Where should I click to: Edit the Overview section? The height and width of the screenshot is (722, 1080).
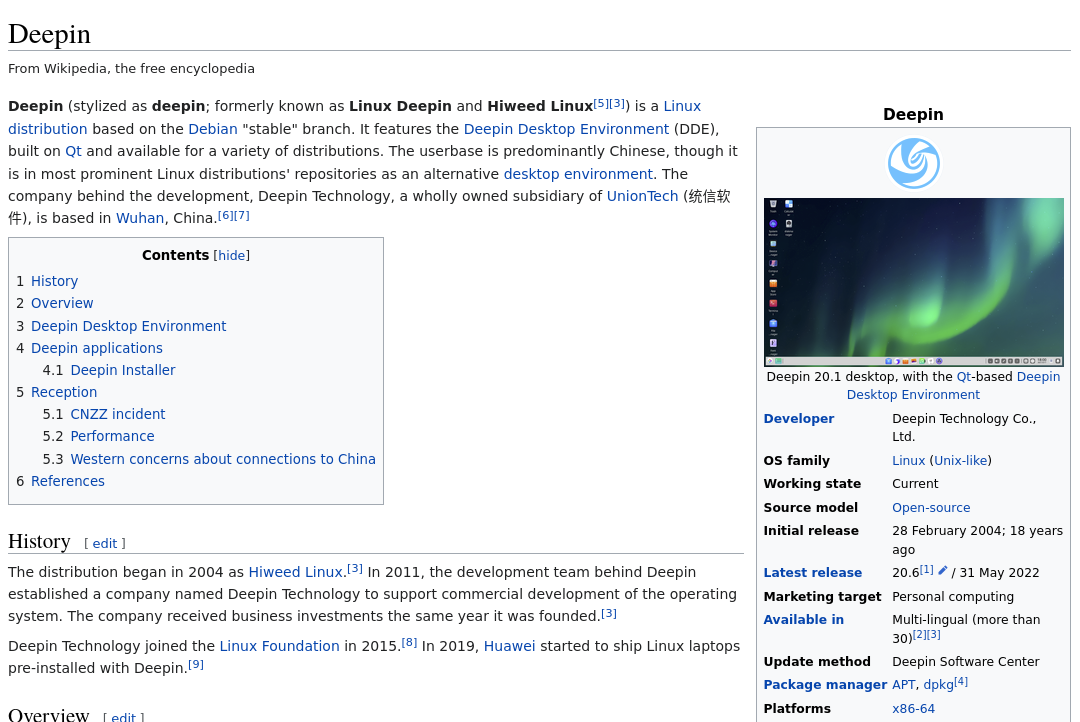[123, 717]
